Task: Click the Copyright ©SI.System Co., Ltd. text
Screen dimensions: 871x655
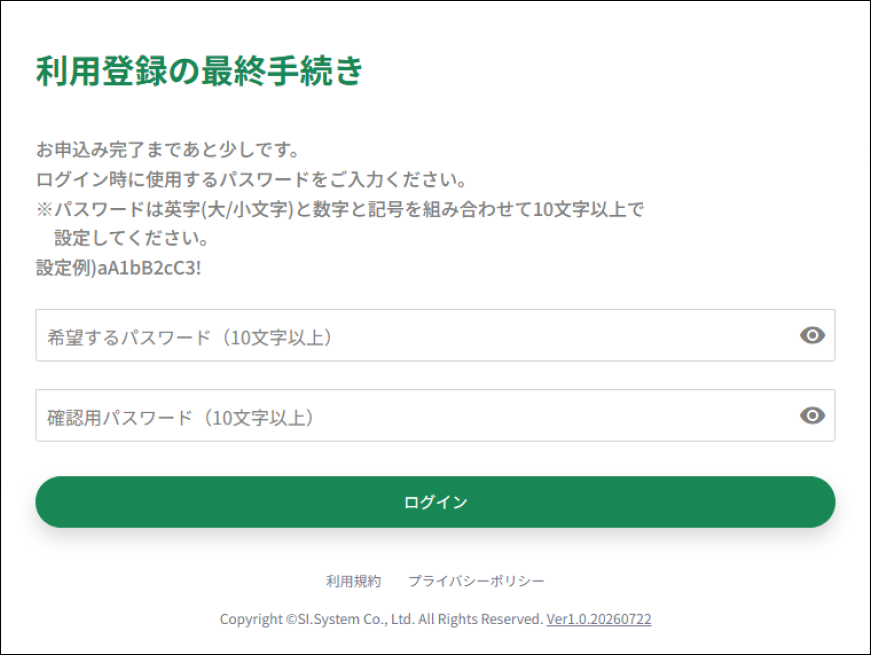Action: pos(317,619)
